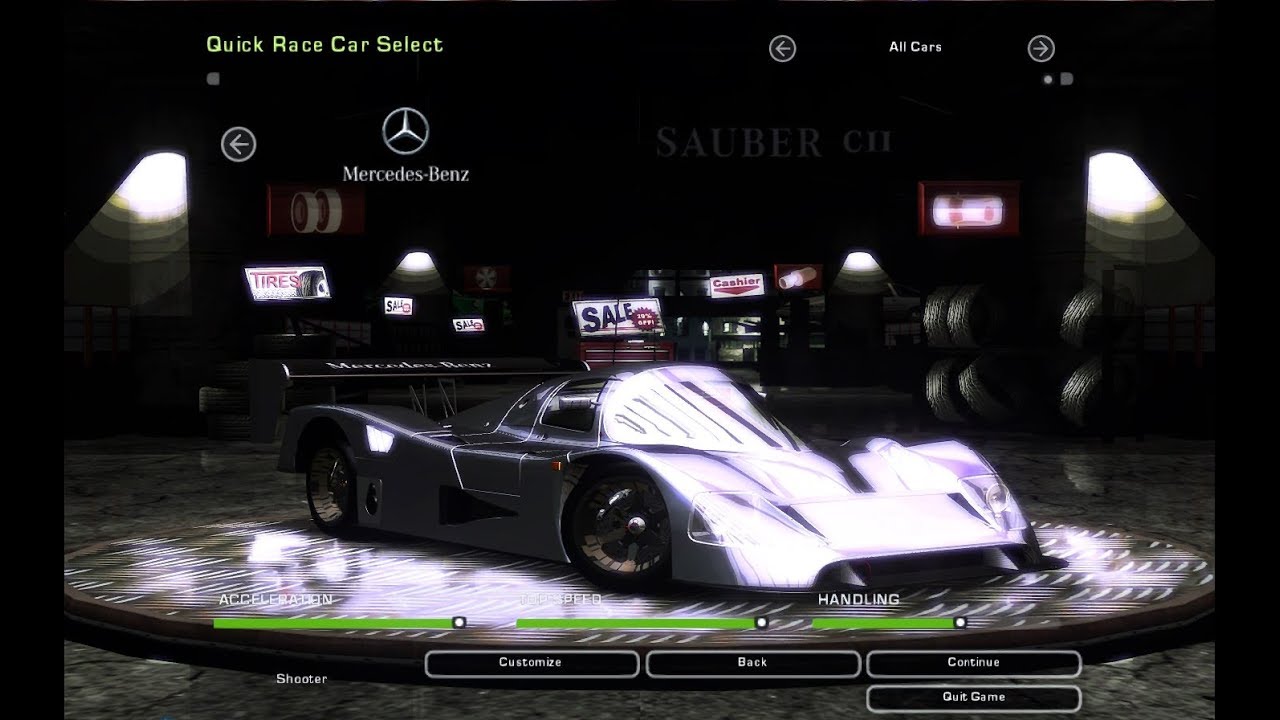Click the SAUBER C11 car name
This screenshot has width=1280, height=720.
773,142
